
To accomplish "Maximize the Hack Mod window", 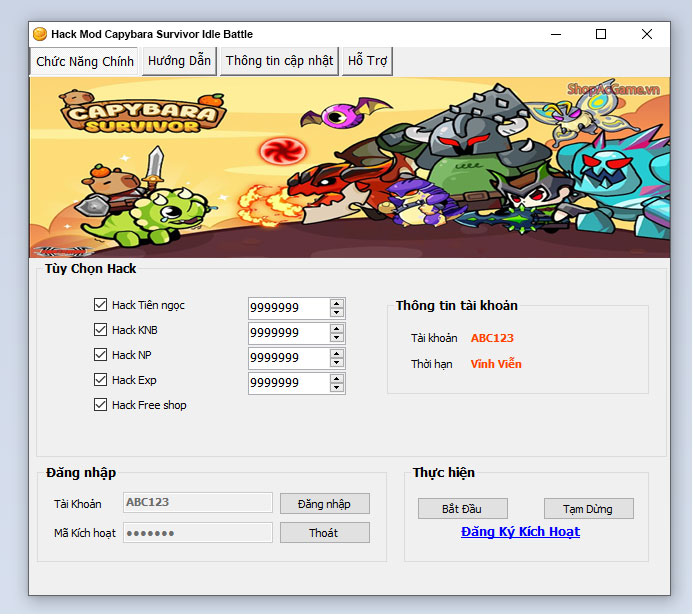I will click(x=601, y=34).
